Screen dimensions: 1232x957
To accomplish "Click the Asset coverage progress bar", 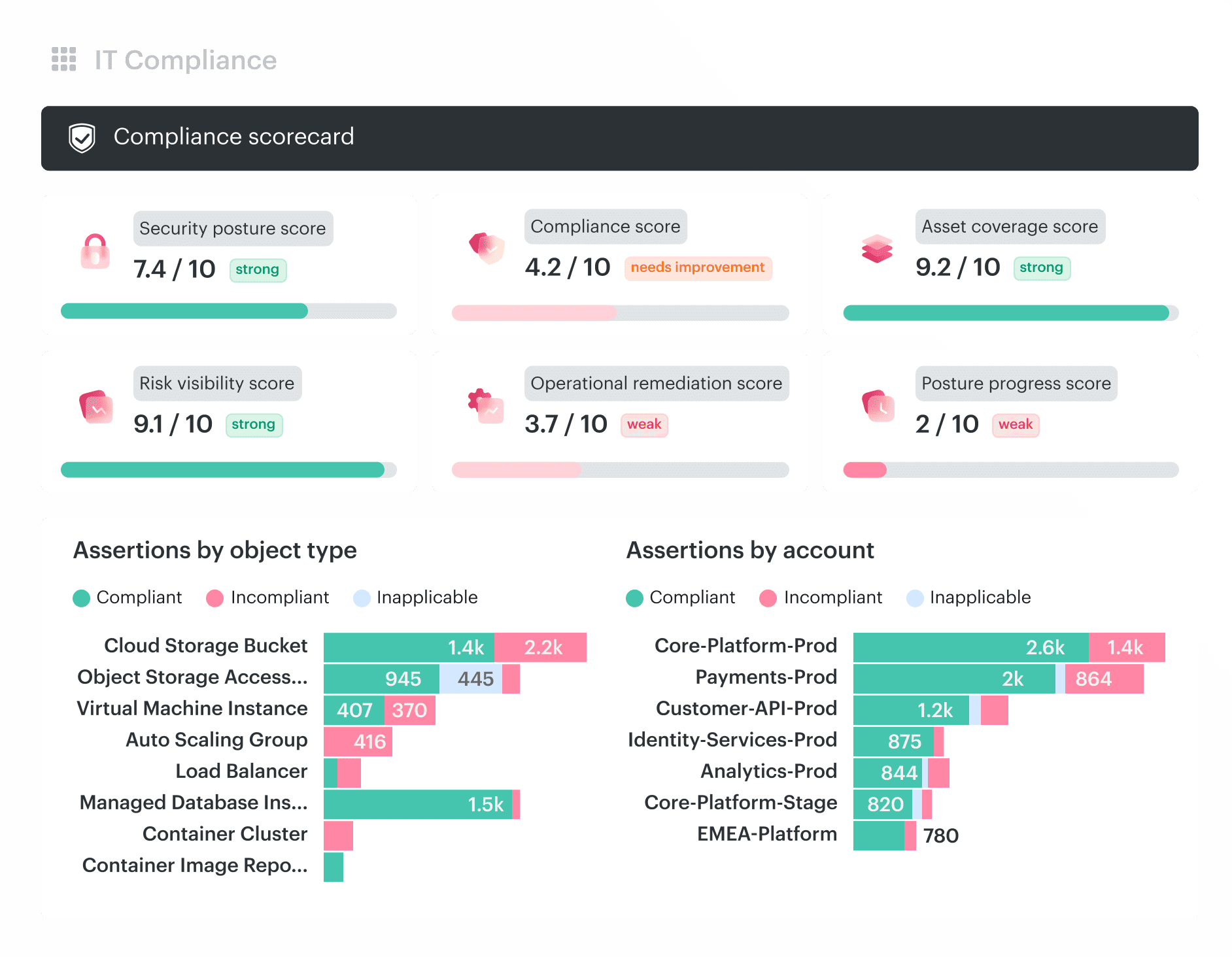I will (1011, 312).
